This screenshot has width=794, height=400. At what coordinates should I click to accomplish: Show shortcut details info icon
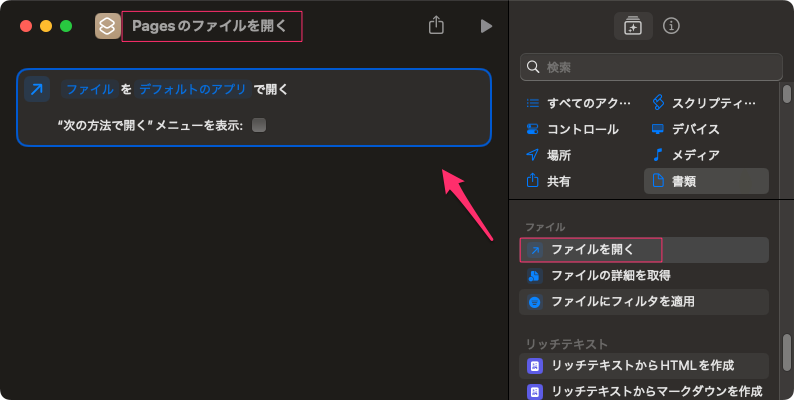tap(671, 26)
